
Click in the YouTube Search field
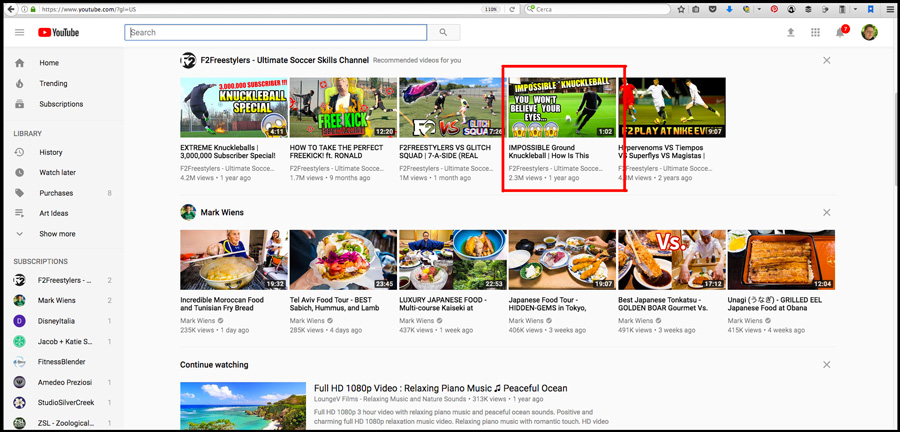point(276,33)
